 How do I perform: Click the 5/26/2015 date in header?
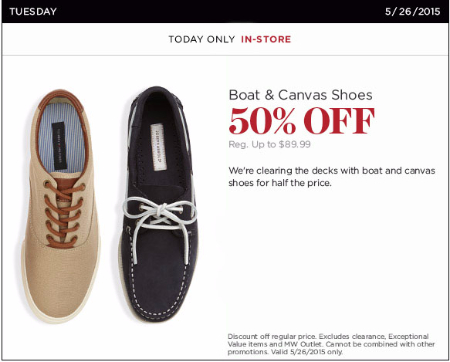pyautogui.click(x=413, y=12)
